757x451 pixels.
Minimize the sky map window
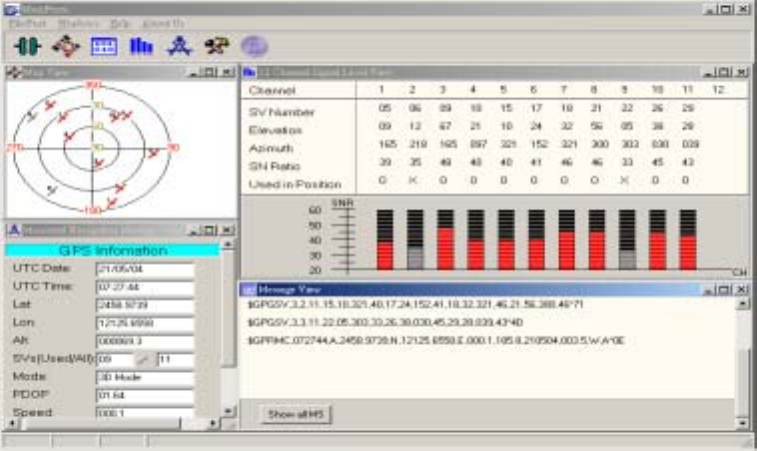[x=194, y=72]
